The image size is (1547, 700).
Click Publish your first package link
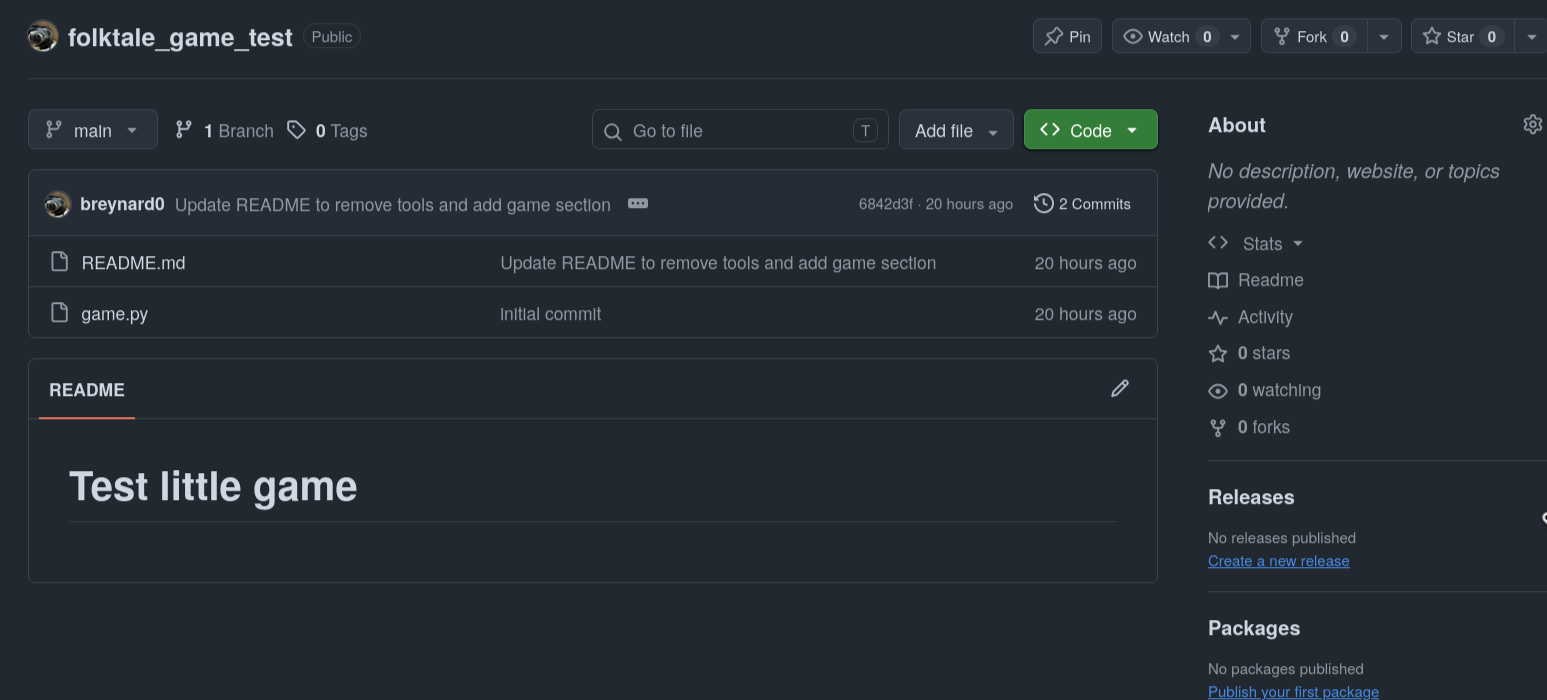coord(1293,692)
